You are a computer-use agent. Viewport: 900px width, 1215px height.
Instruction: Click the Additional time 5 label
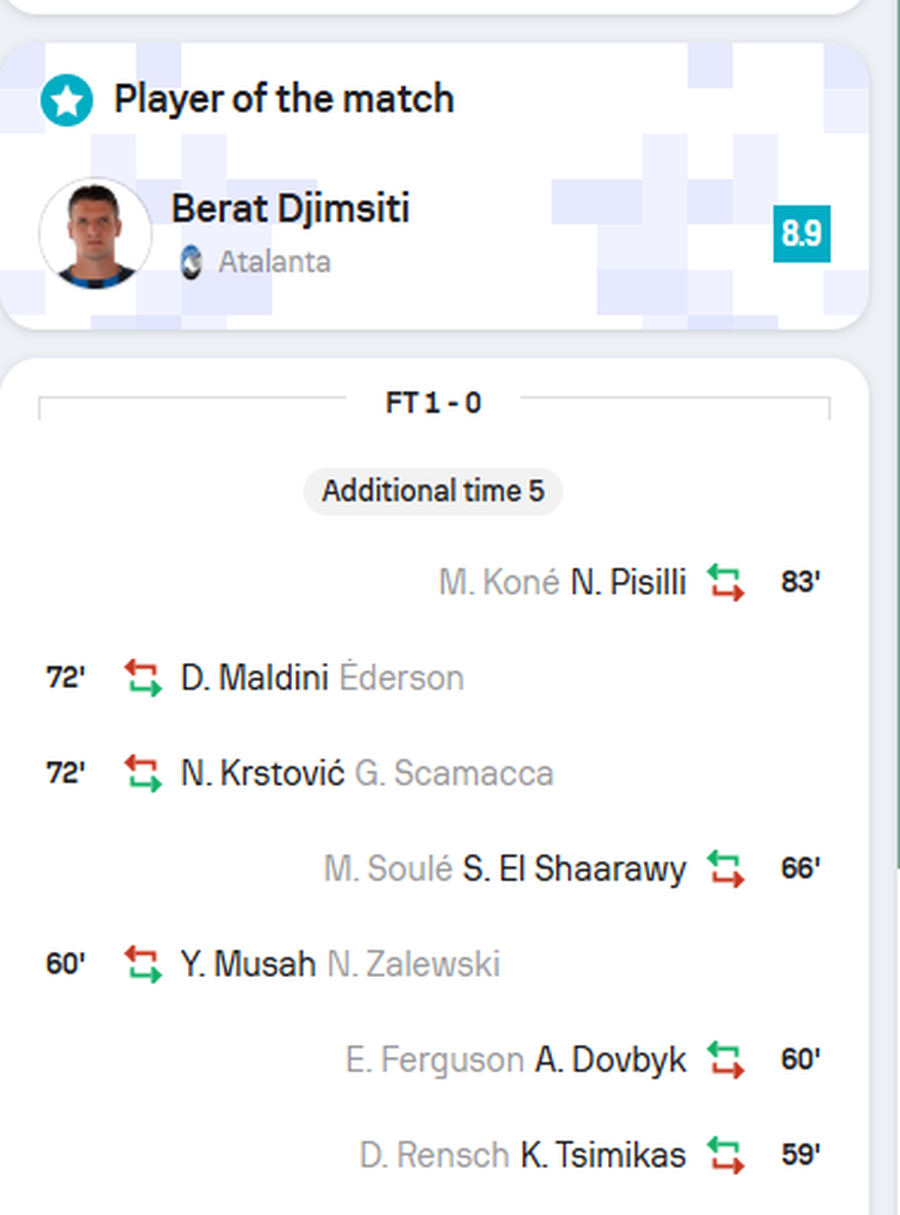point(433,491)
